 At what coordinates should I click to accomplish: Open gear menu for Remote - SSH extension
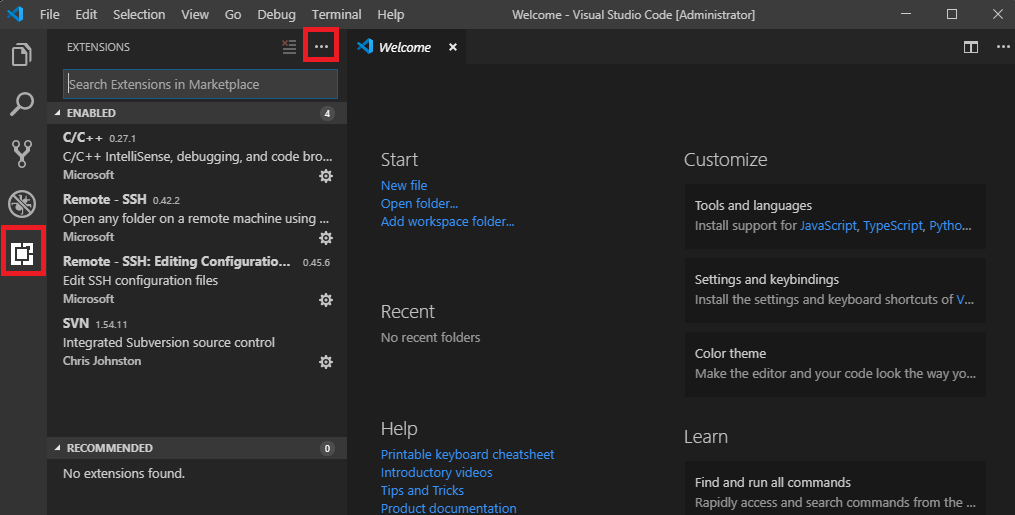tap(326, 238)
